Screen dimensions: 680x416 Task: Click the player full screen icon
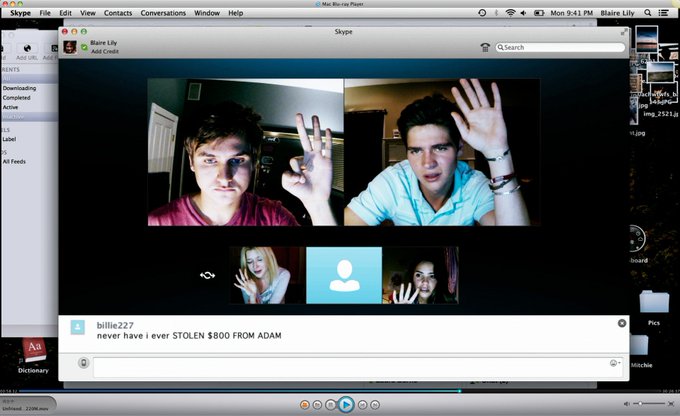coord(671,404)
